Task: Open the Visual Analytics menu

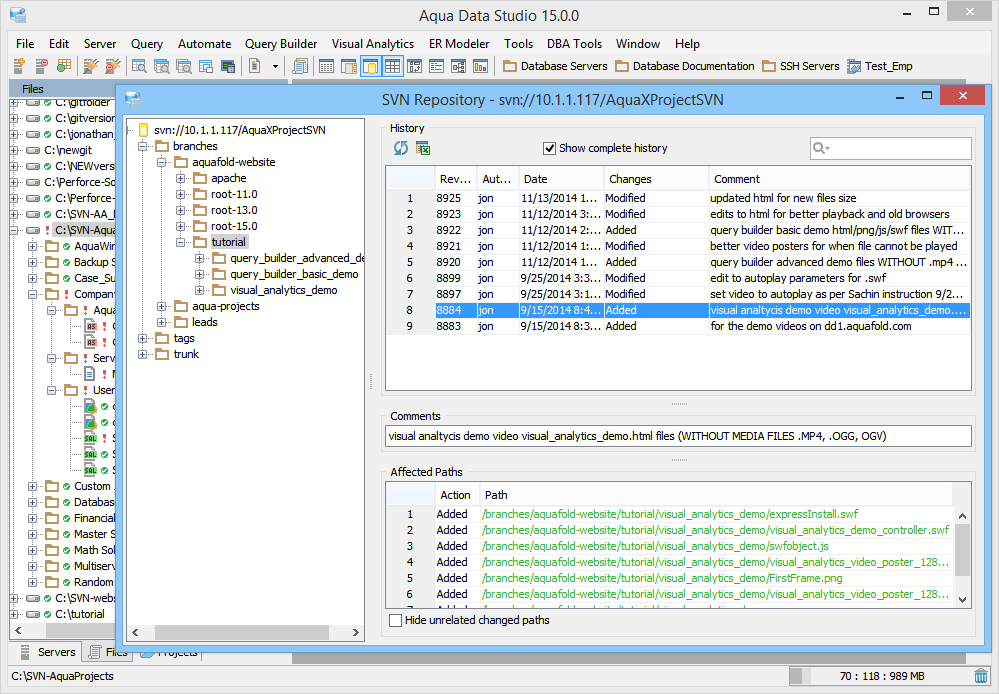Action: pyautogui.click(x=372, y=44)
